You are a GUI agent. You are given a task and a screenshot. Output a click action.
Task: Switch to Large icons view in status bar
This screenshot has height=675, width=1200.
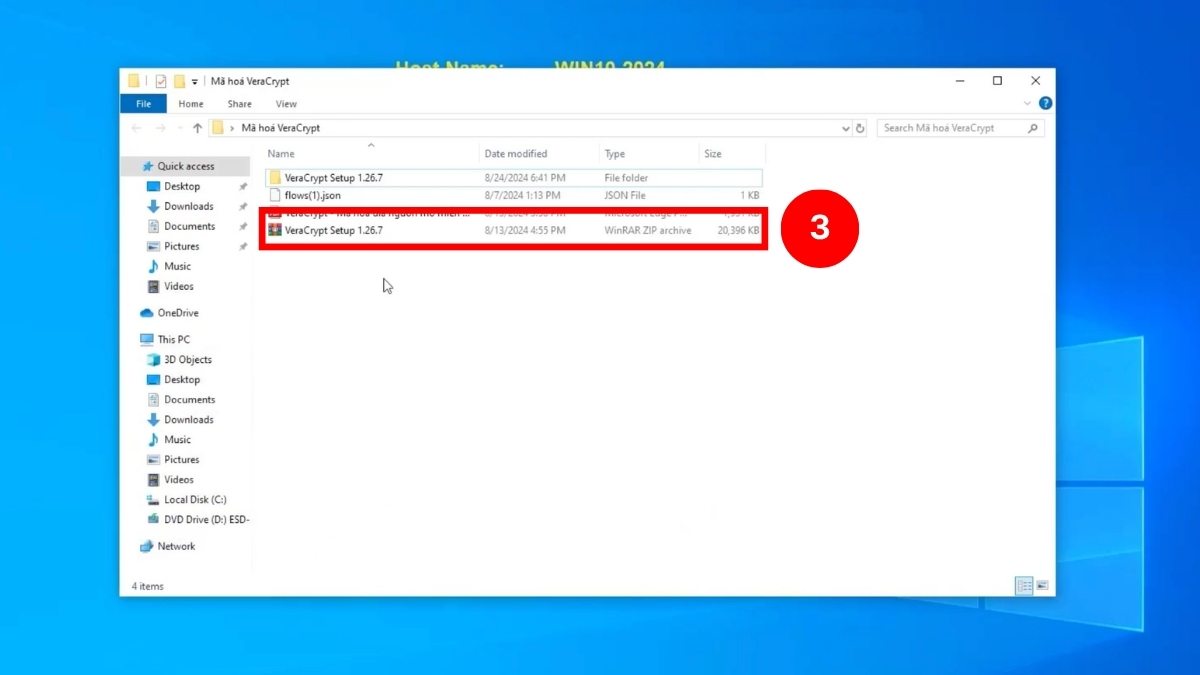1043,585
